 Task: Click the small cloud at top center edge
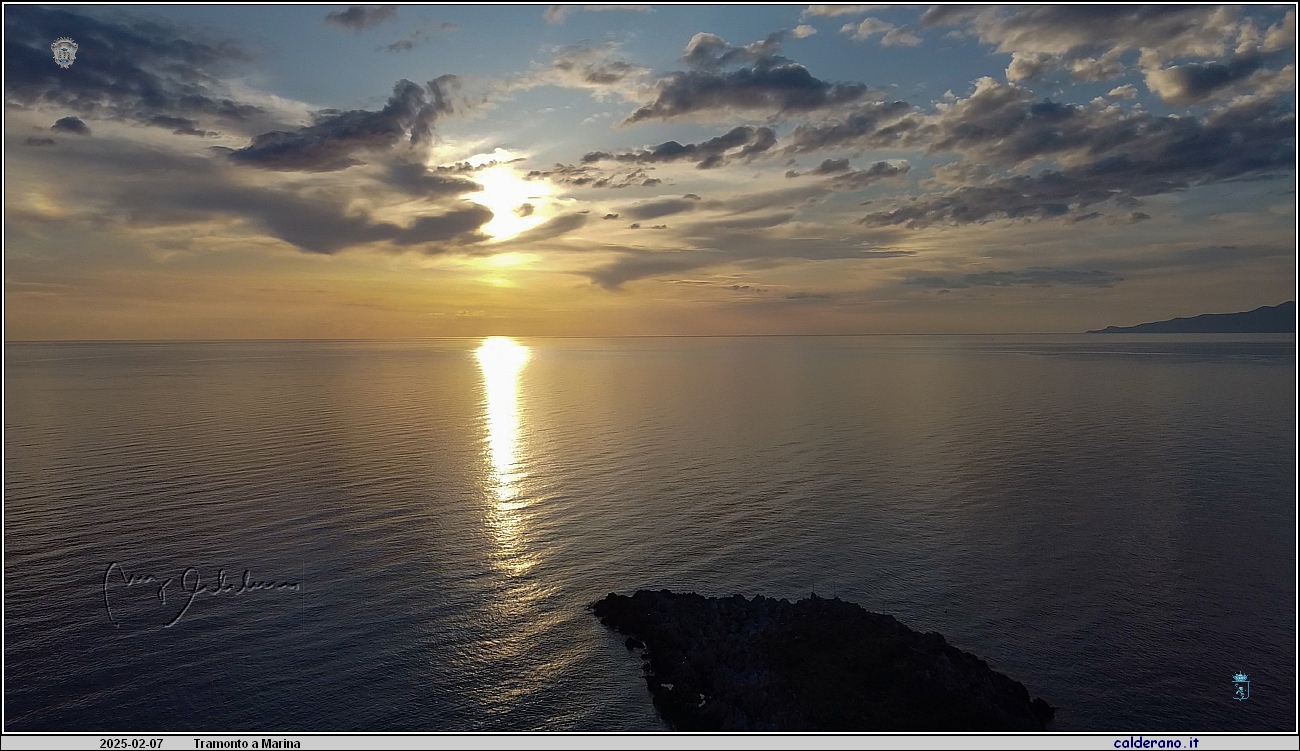tap(360, 15)
